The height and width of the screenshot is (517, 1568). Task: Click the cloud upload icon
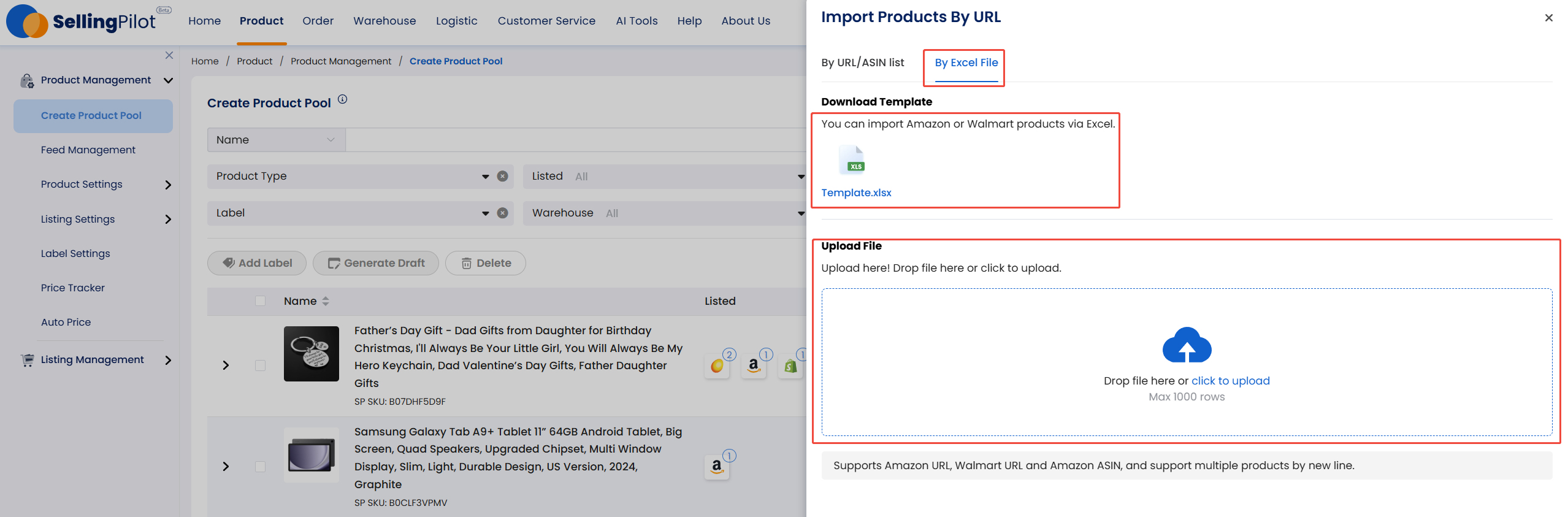click(x=1186, y=345)
